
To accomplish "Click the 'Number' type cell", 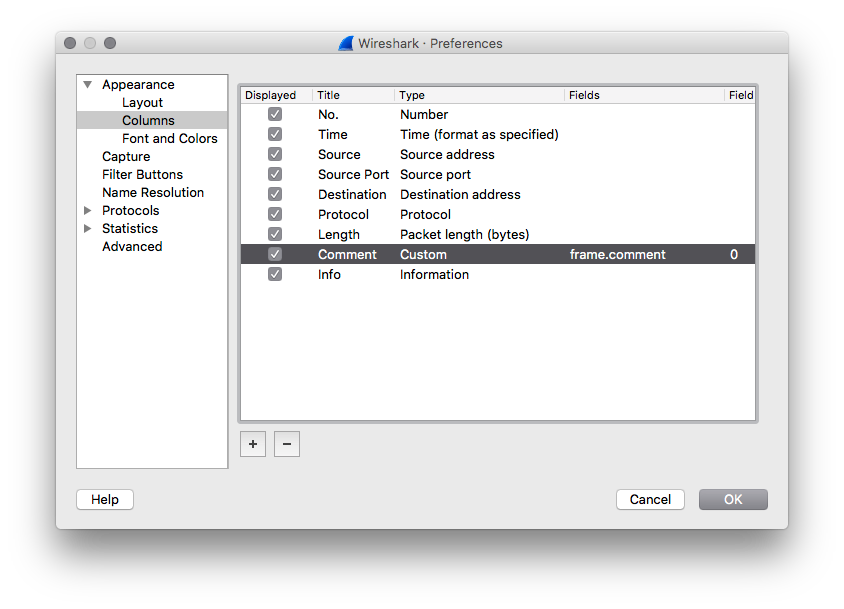I will point(424,114).
